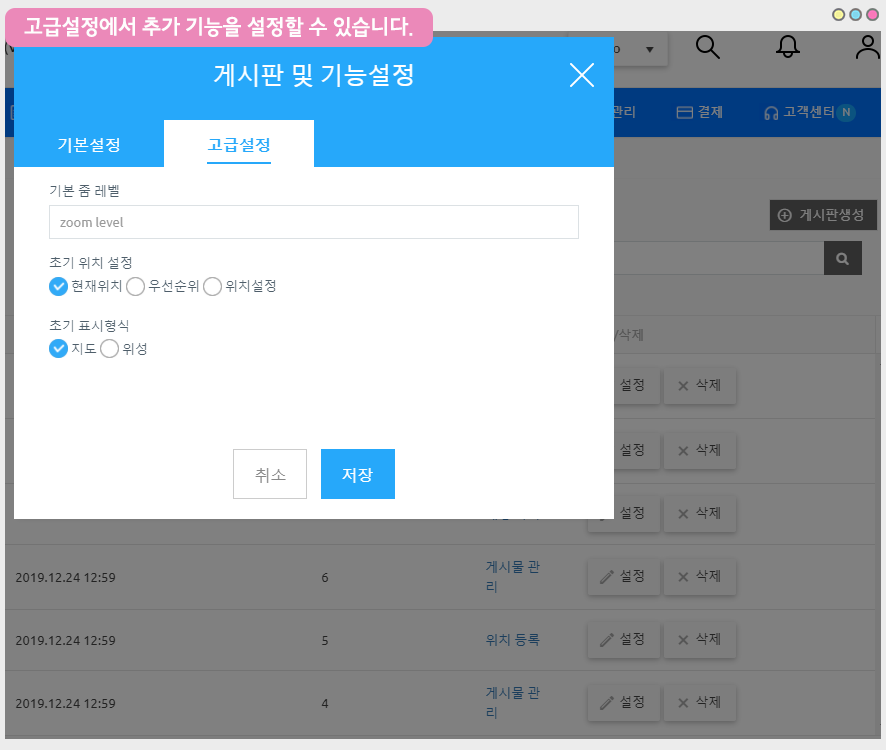Open the 위치 등록 link
Image resolution: width=886 pixels, height=750 pixels.
pos(512,639)
